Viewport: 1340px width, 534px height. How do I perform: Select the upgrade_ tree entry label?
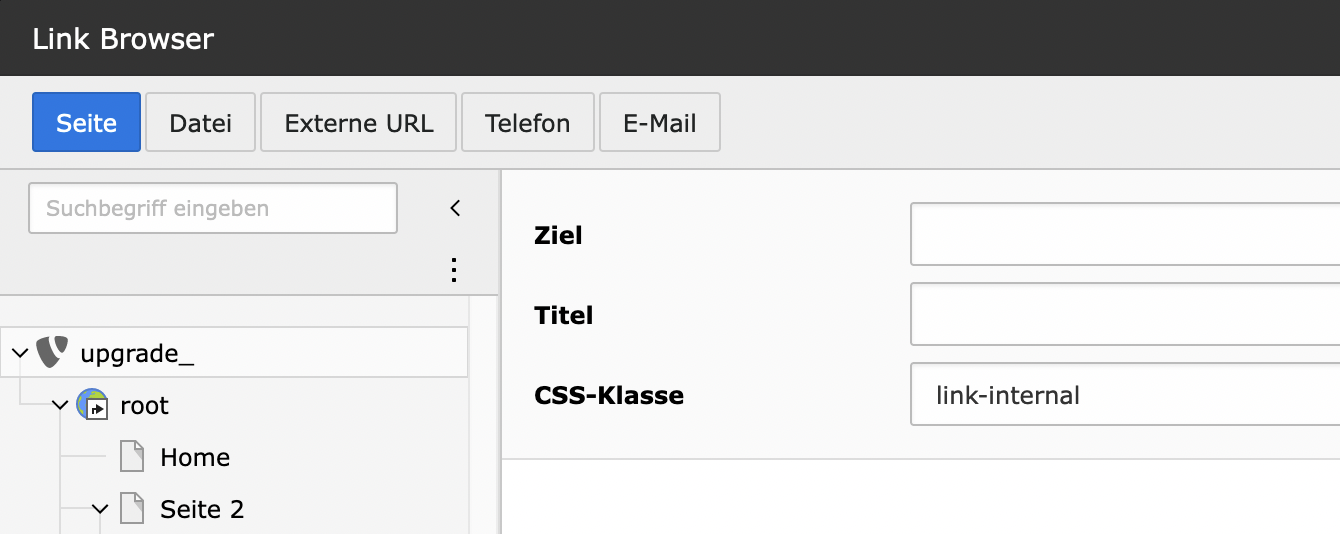(x=137, y=353)
